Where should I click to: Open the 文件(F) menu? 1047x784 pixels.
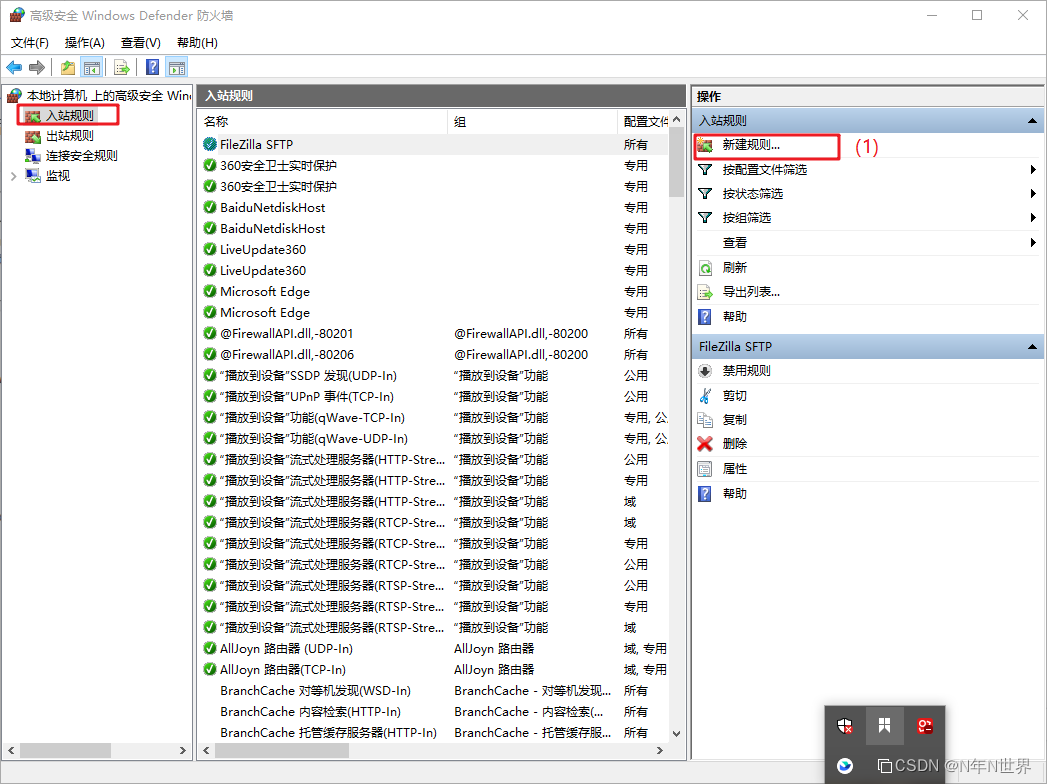(x=29, y=43)
